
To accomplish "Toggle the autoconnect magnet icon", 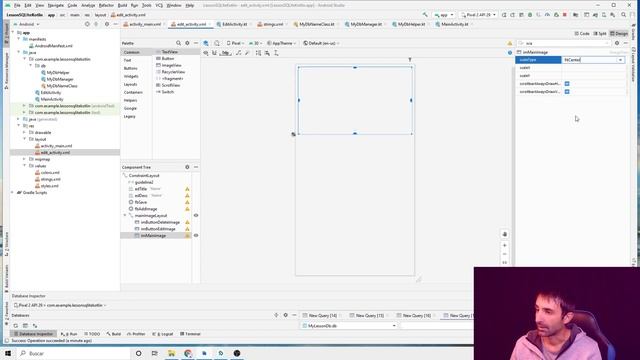I will pos(214,53).
